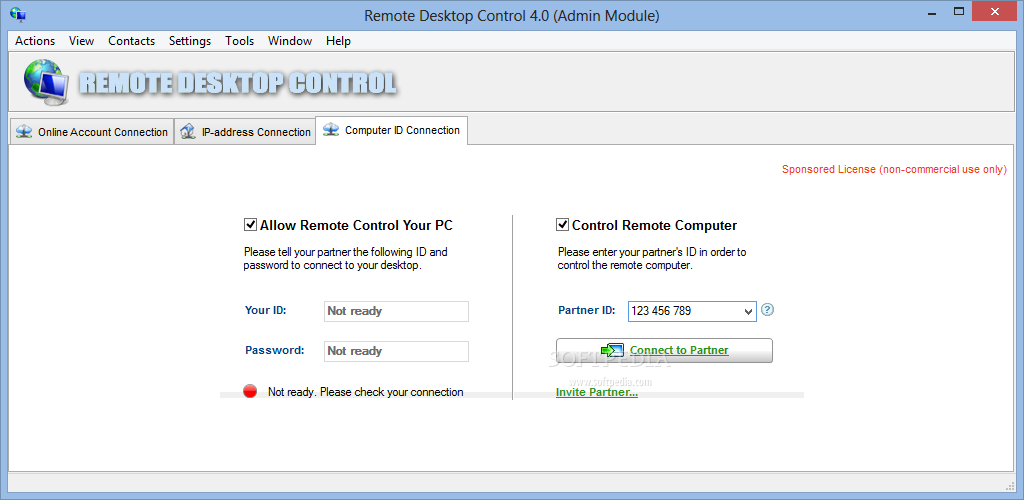Click the globe monitor logo in banner

pyautogui.click(x=47, y=84)
